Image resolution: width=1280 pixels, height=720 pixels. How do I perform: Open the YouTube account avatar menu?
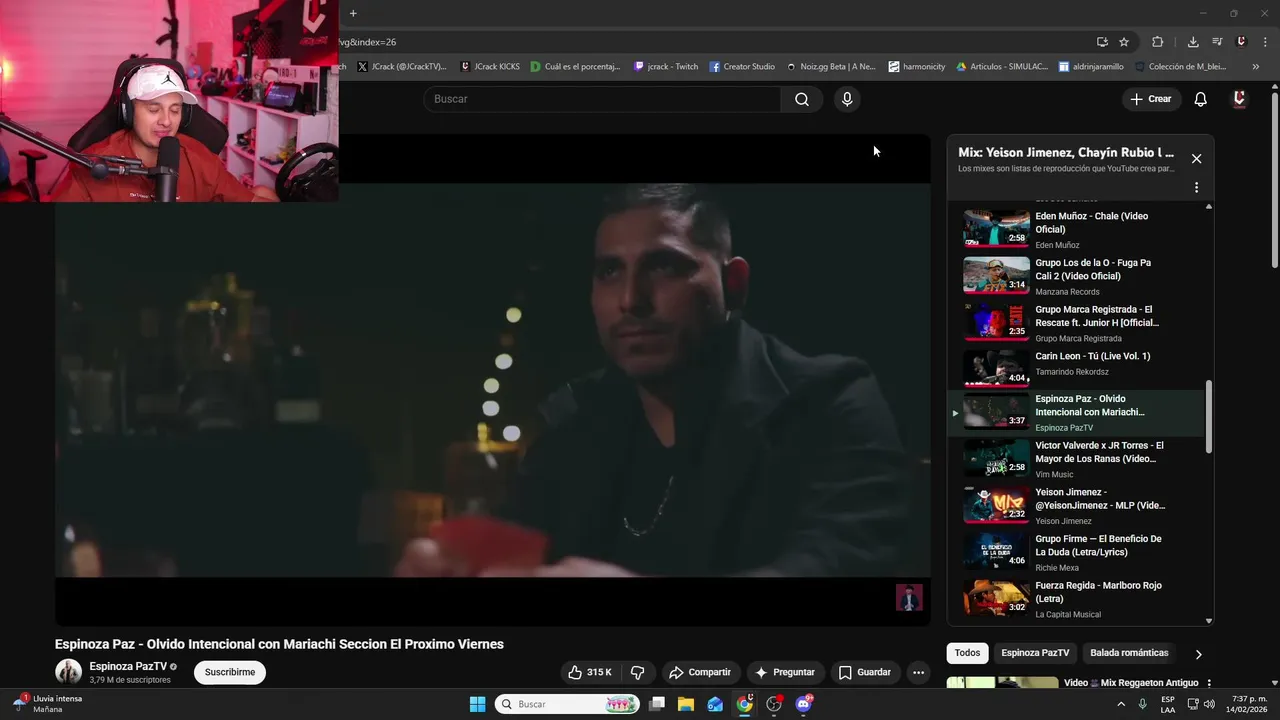tap(1239, 99)
